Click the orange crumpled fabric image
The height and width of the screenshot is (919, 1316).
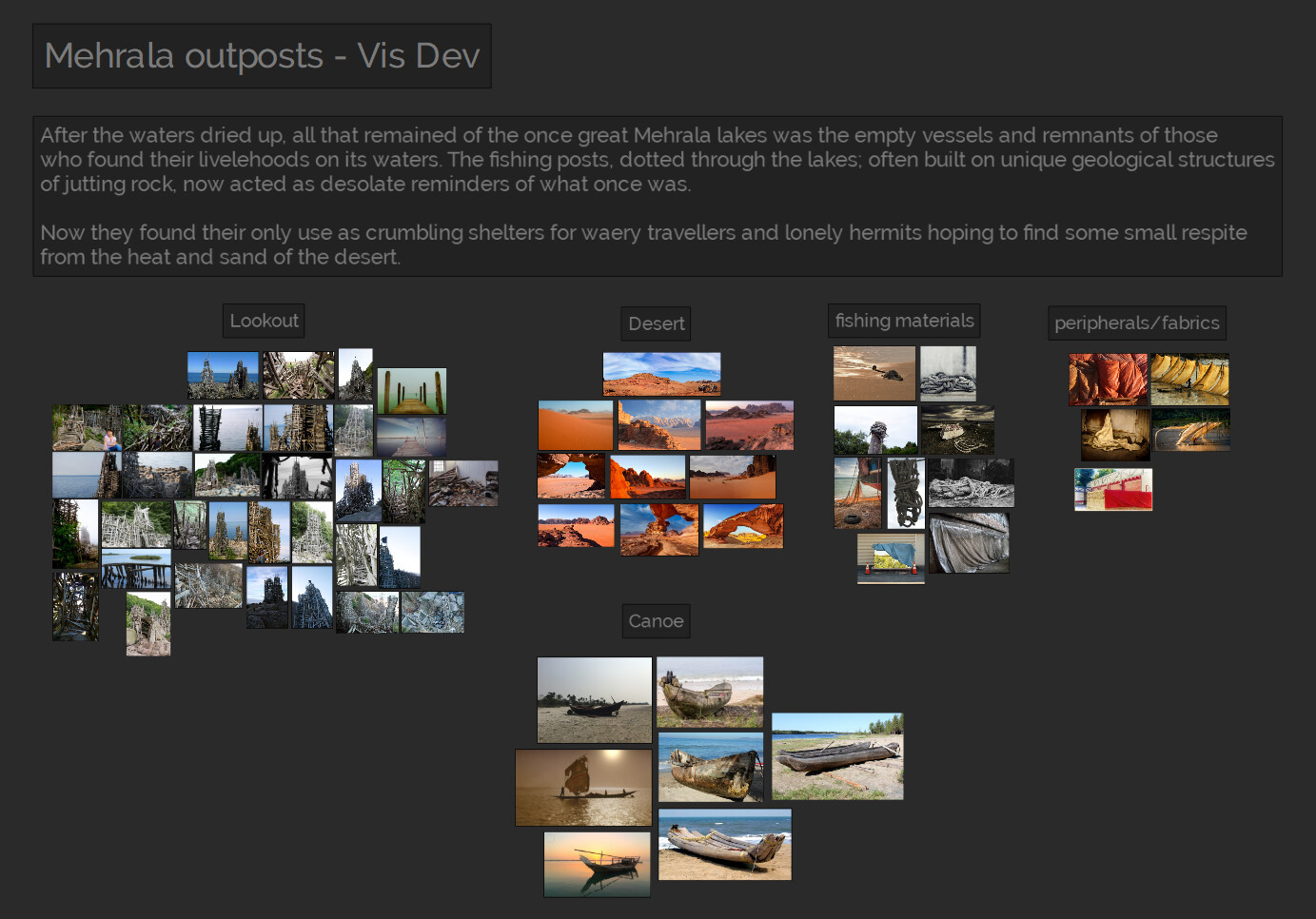[1108, 380]
